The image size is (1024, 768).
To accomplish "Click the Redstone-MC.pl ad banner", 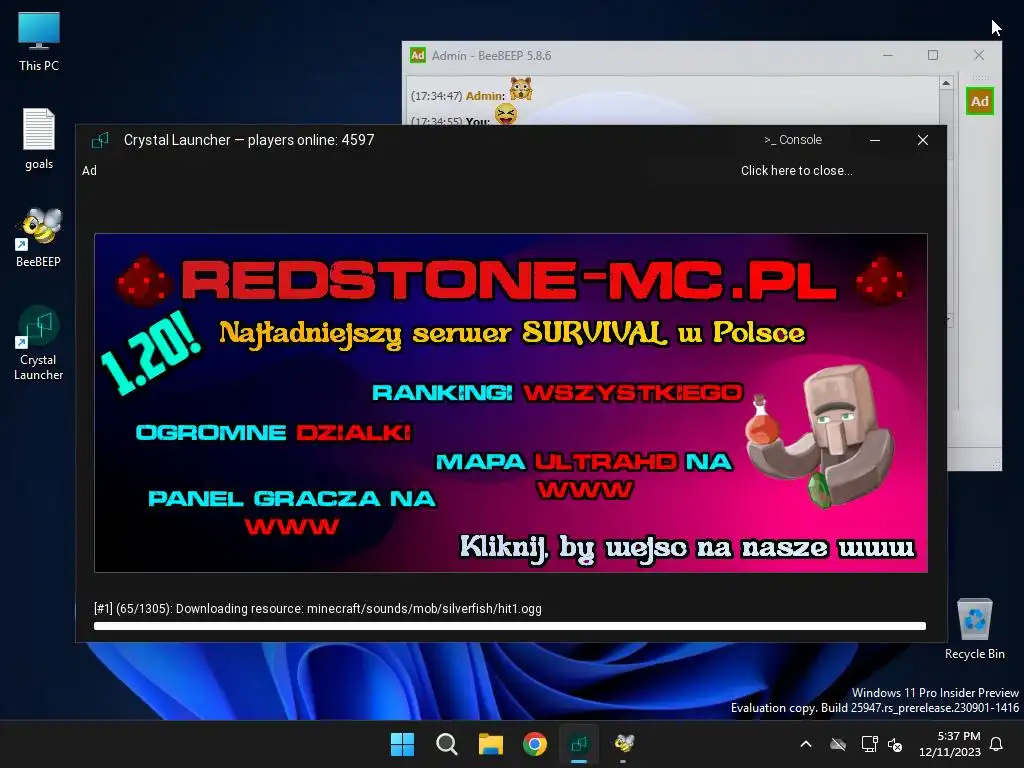I will tap(511, 403).
